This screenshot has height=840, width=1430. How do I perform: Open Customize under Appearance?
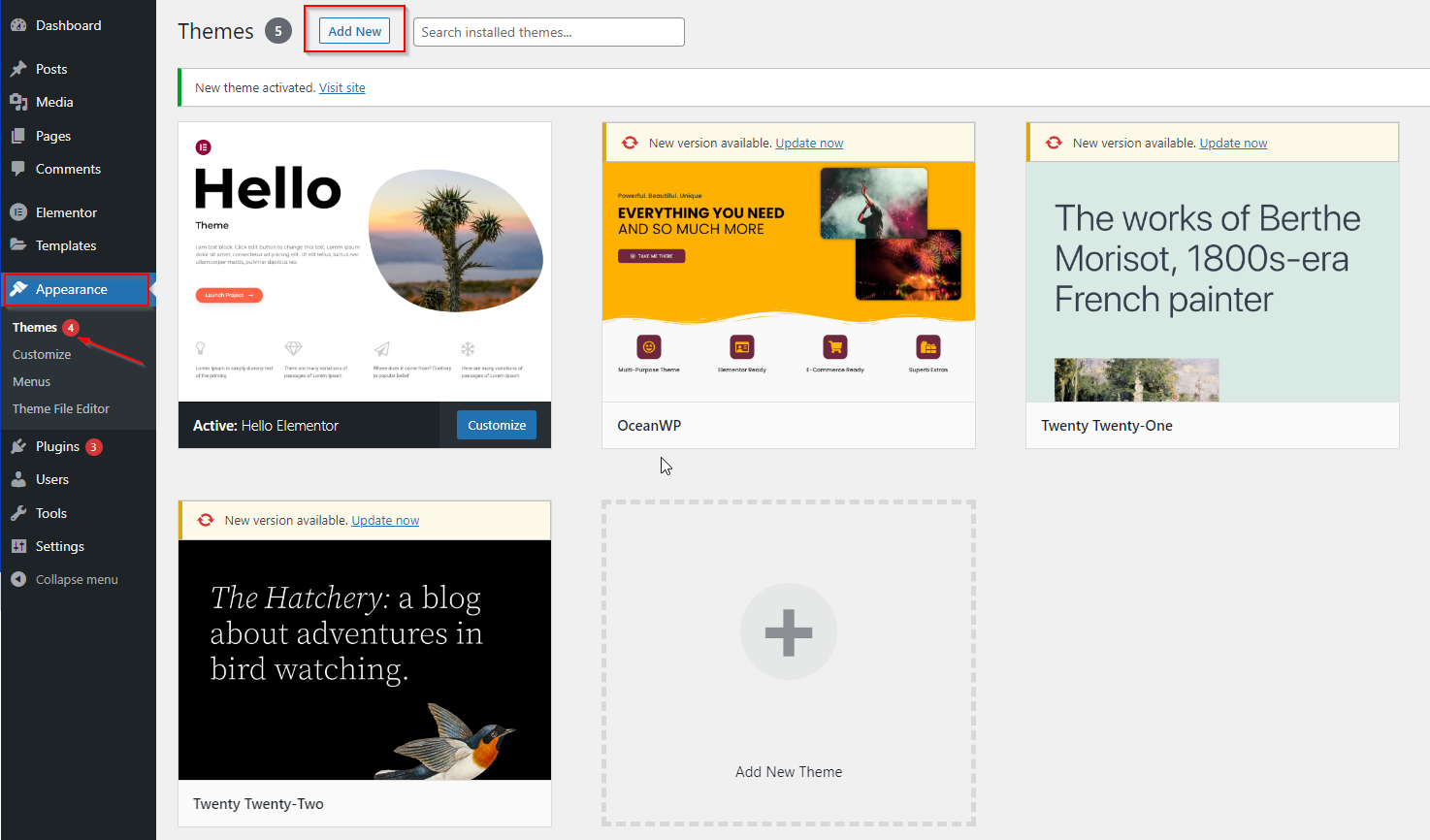pyautogui.click(x=42, y=355)
